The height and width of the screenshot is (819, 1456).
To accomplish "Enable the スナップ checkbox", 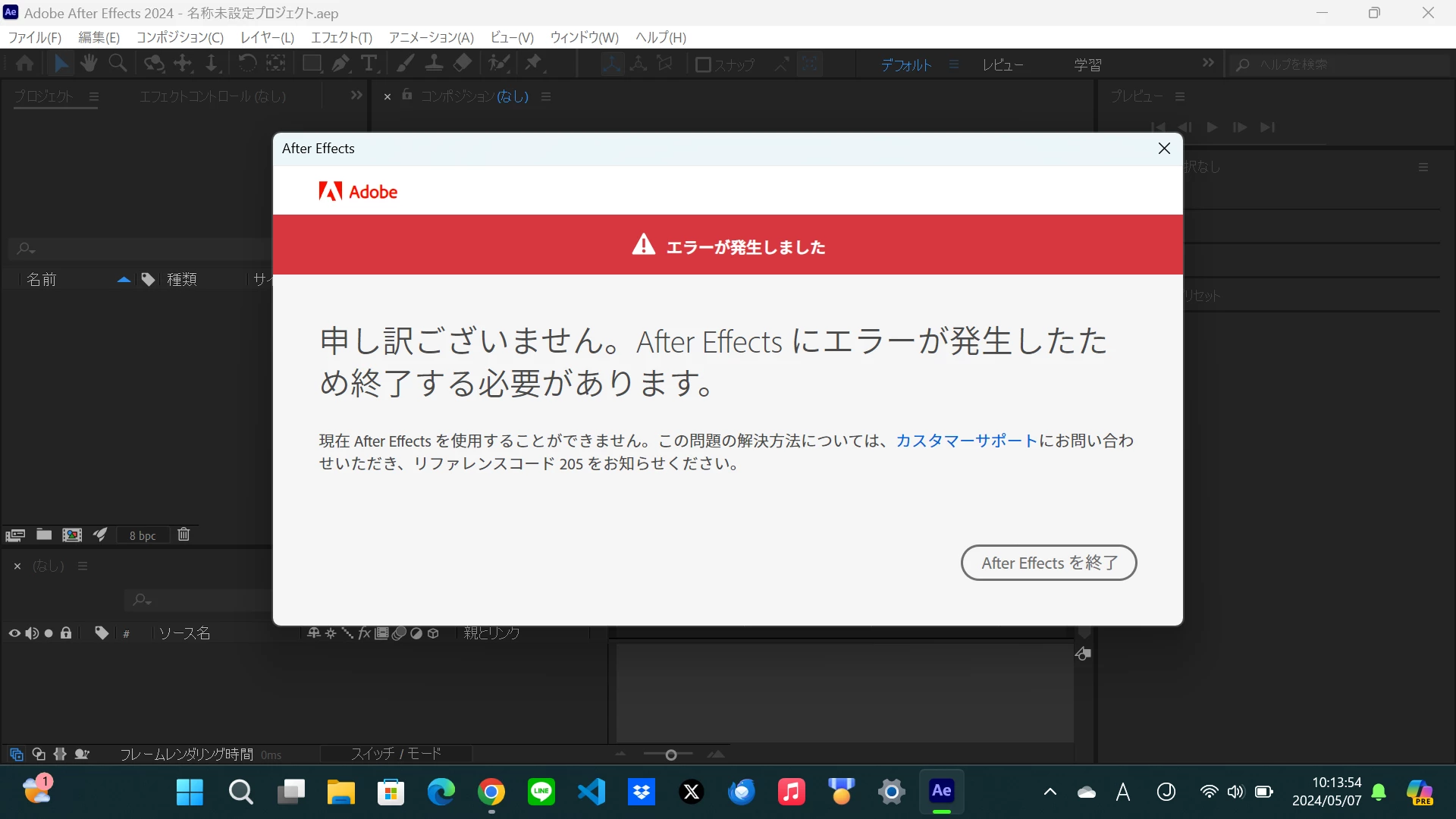I will [703, 64].
